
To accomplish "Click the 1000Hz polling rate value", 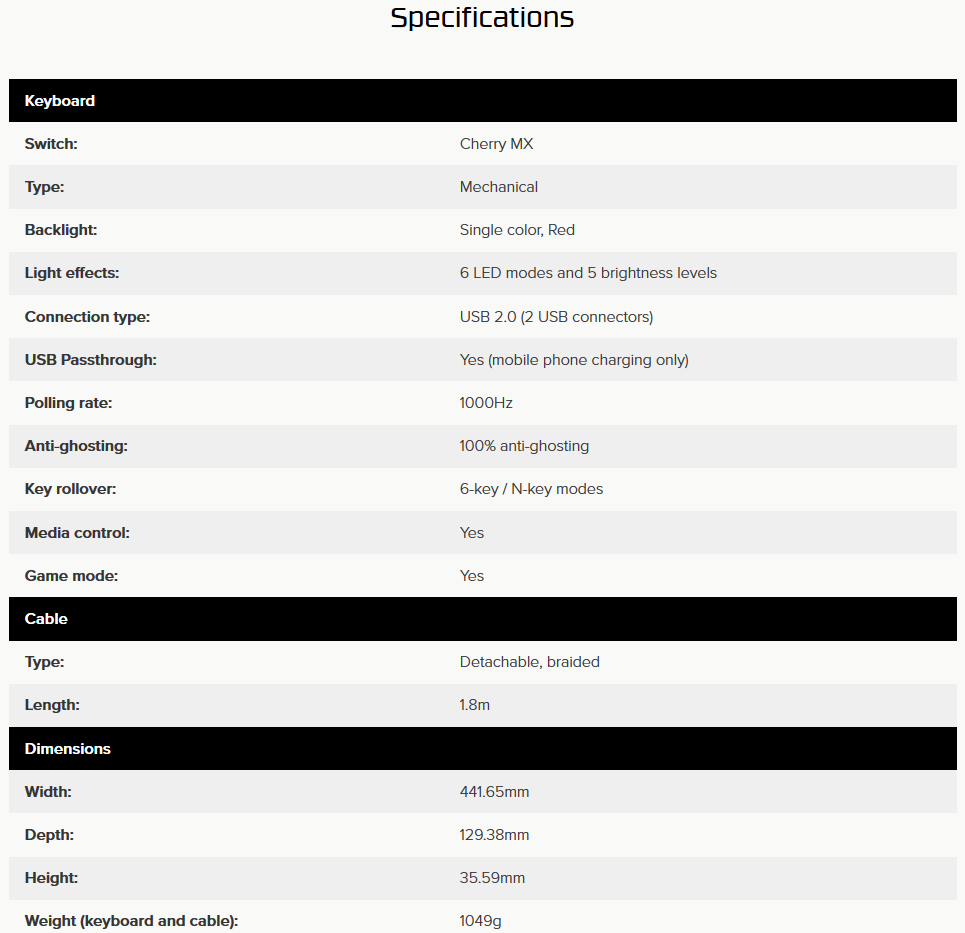I will click(x=486, y=403).
